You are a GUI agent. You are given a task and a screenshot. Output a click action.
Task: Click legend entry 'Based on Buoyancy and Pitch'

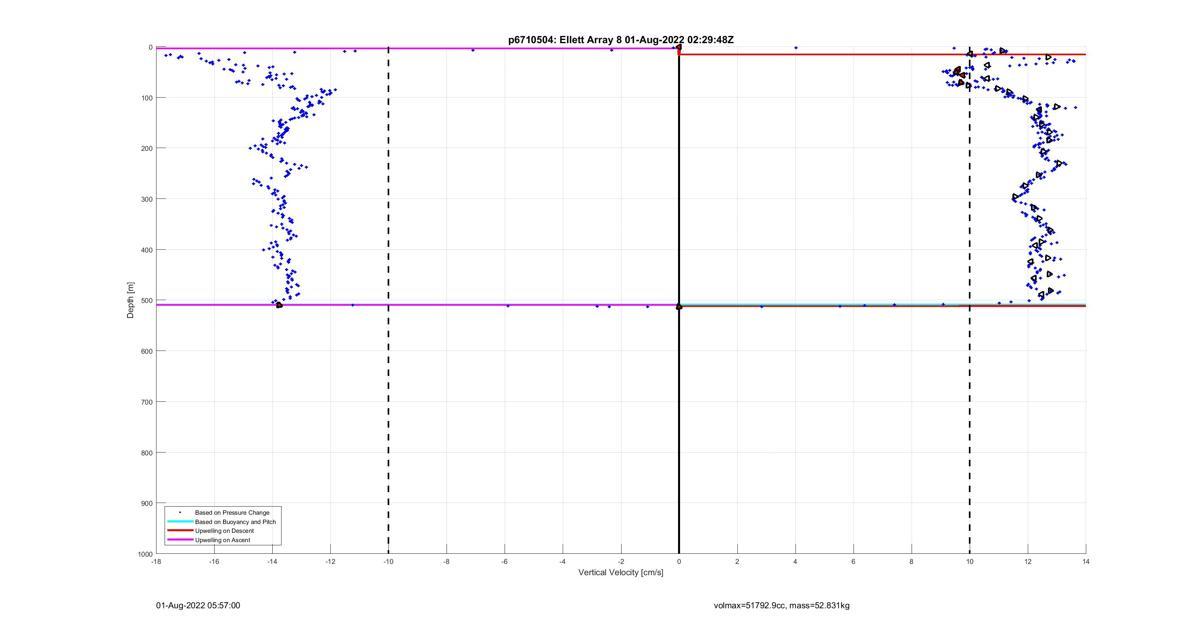(236, 522)
